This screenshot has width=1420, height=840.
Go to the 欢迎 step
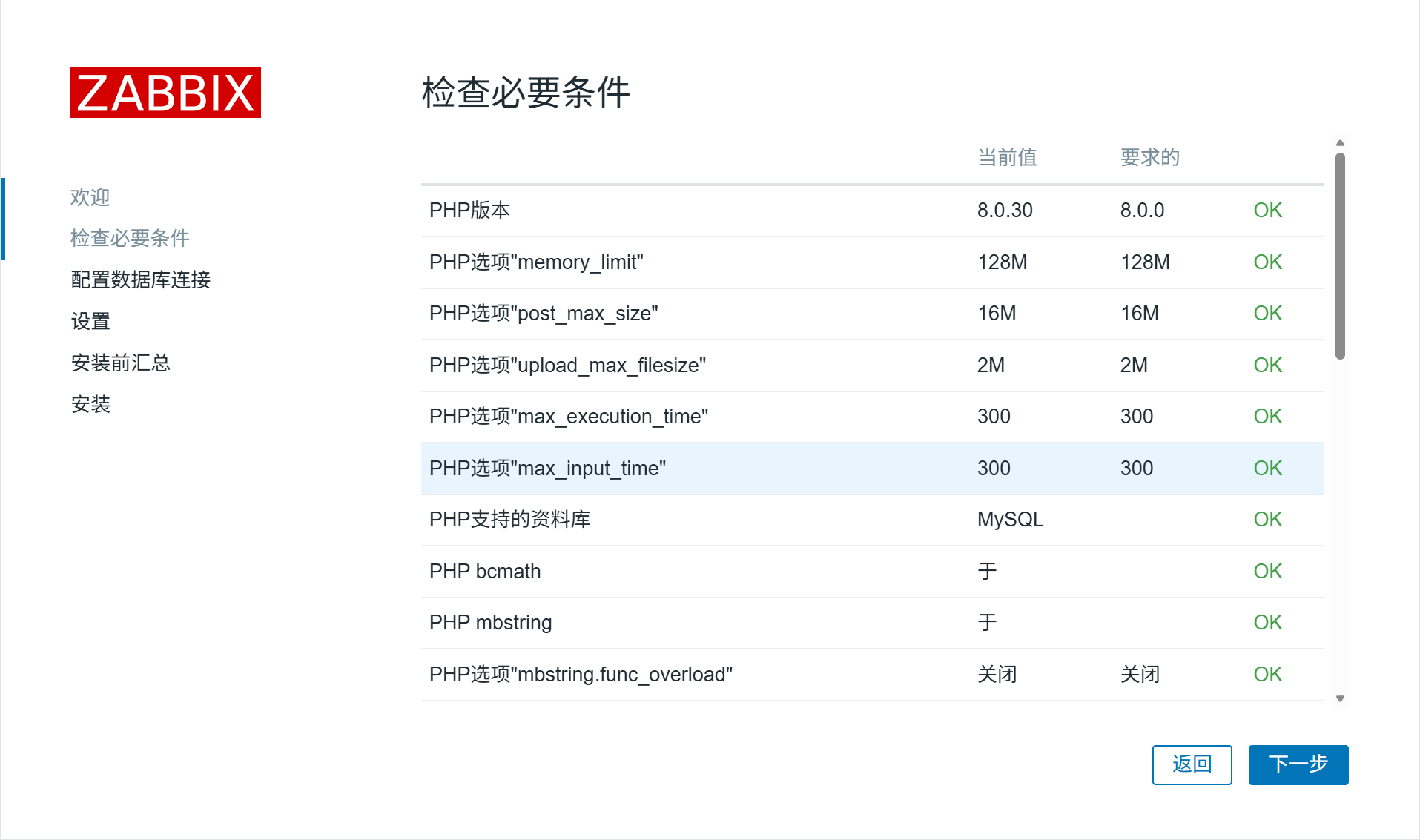click(x=90, y=196)
